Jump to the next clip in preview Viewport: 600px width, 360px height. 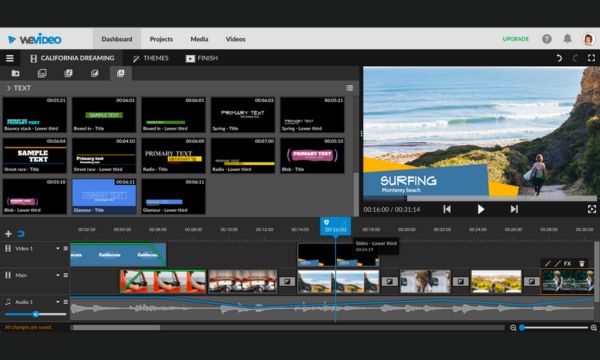tap(514, 209)
